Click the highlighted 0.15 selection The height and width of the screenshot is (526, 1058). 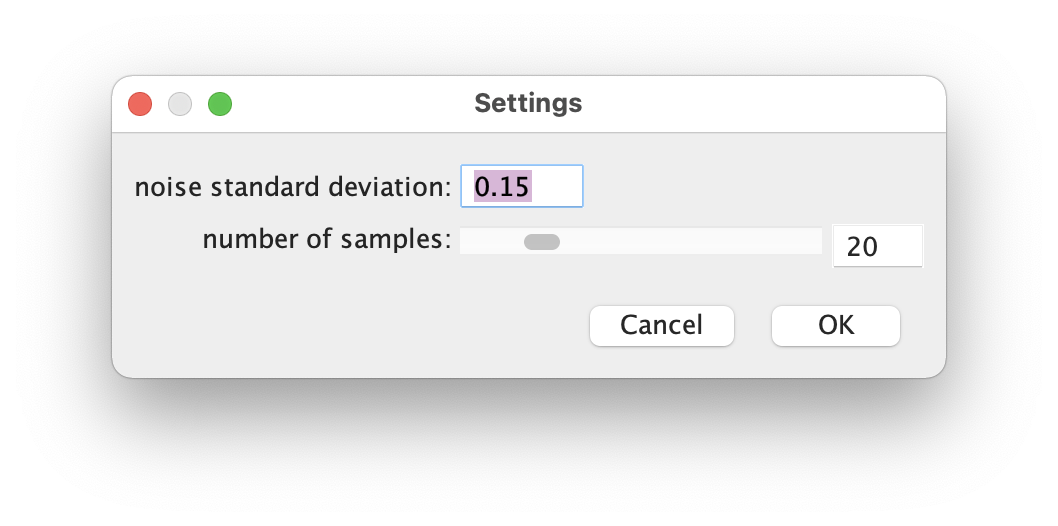tap(503, 186)
